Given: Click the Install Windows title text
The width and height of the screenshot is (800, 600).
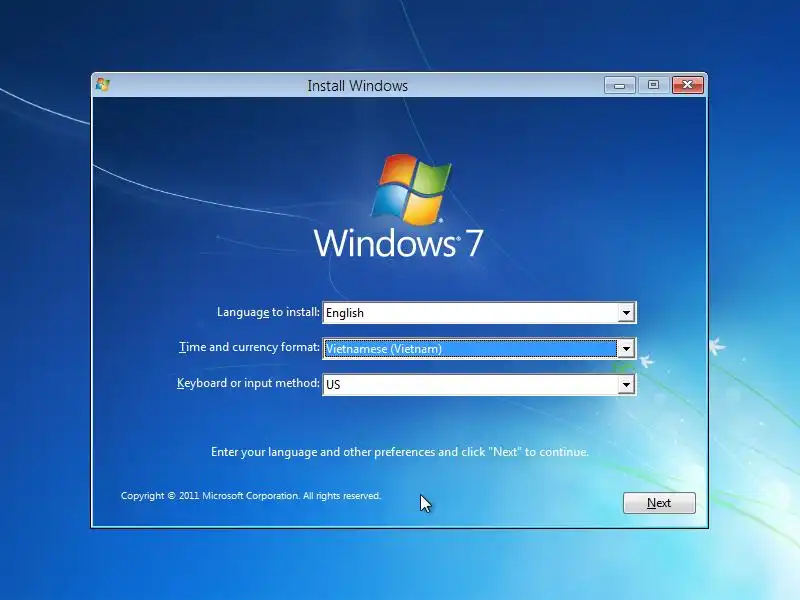Looking at the screenshot, I should pyautogui.click(x=358, y=86).
